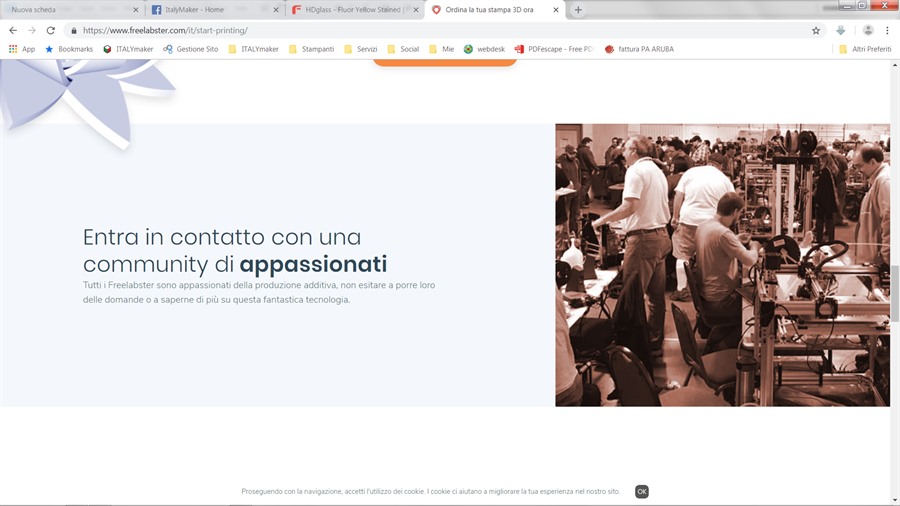900x506 pixels.
Task: Reload the current page
Action: coord(51,30)
